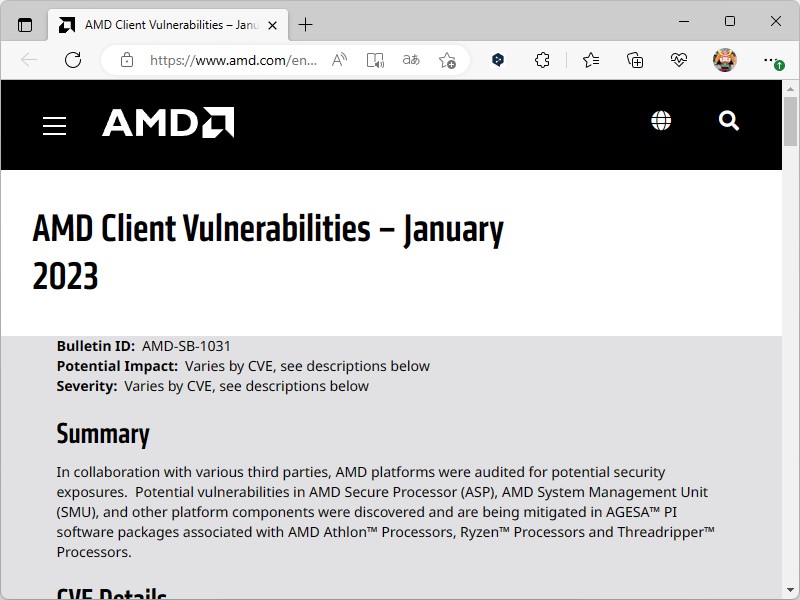Open the tab actions menu
This screenshot has height=600, width=800.
pyautogui.click(x=25, y=24)
